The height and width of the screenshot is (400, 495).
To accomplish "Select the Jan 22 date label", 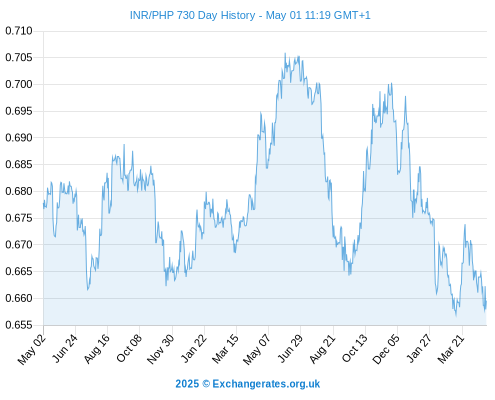I will coord(194,348).
